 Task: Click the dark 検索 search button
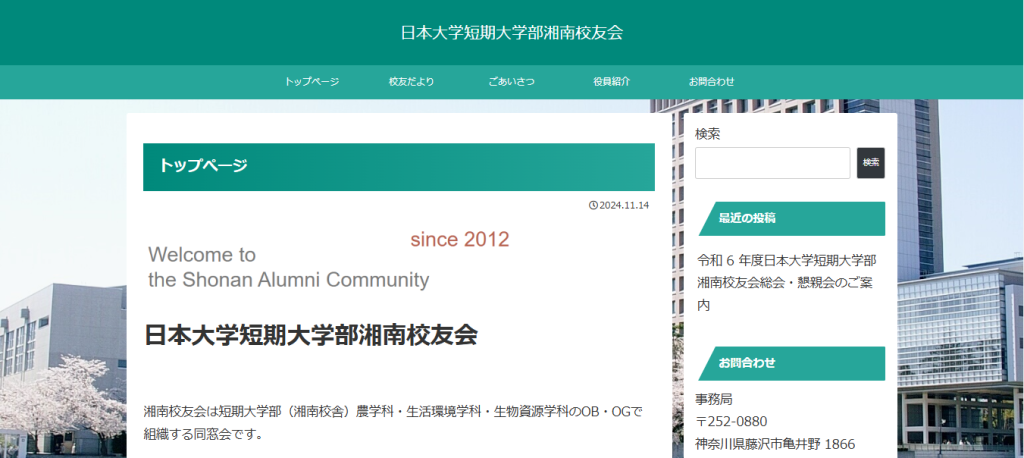871,163
